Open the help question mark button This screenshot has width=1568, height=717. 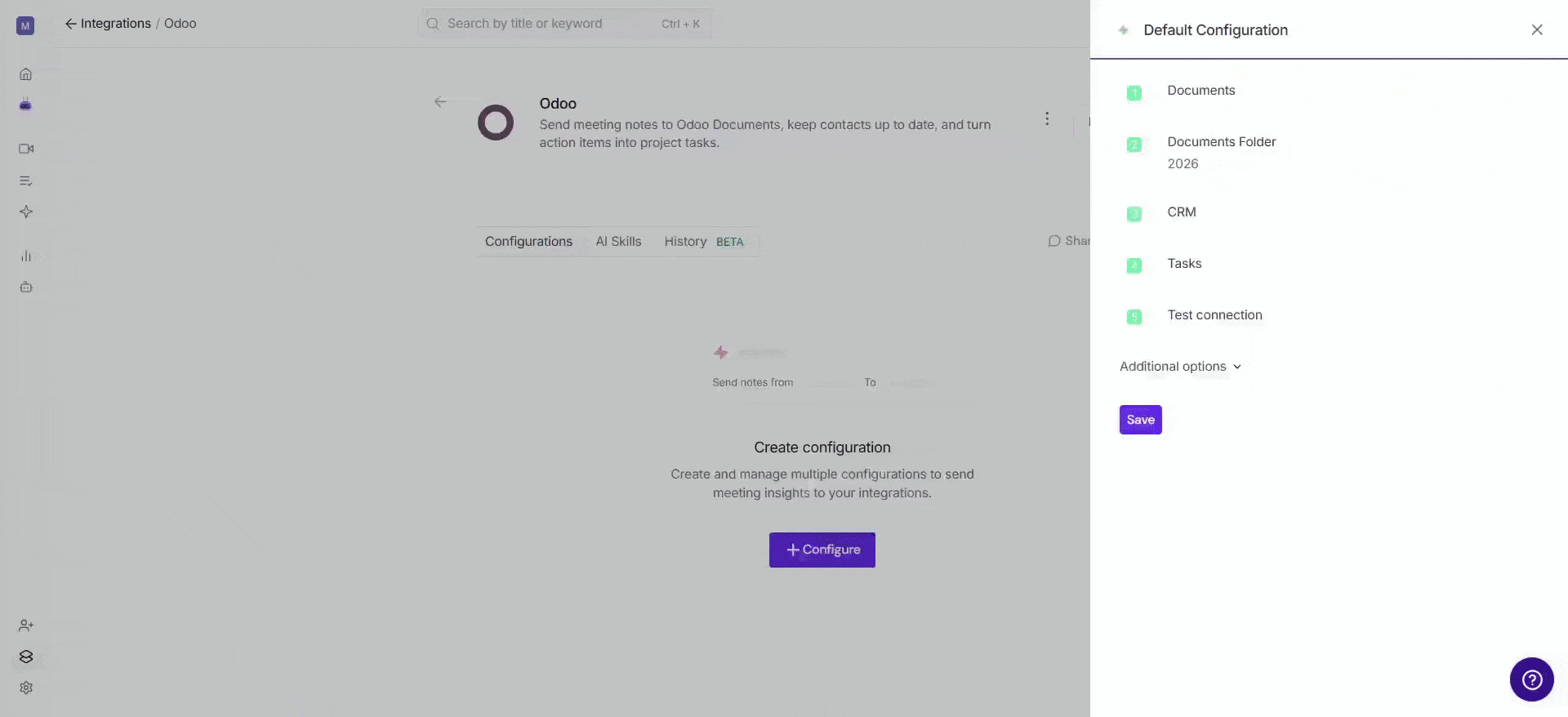pyautogui.click(x=1531, y=679)
